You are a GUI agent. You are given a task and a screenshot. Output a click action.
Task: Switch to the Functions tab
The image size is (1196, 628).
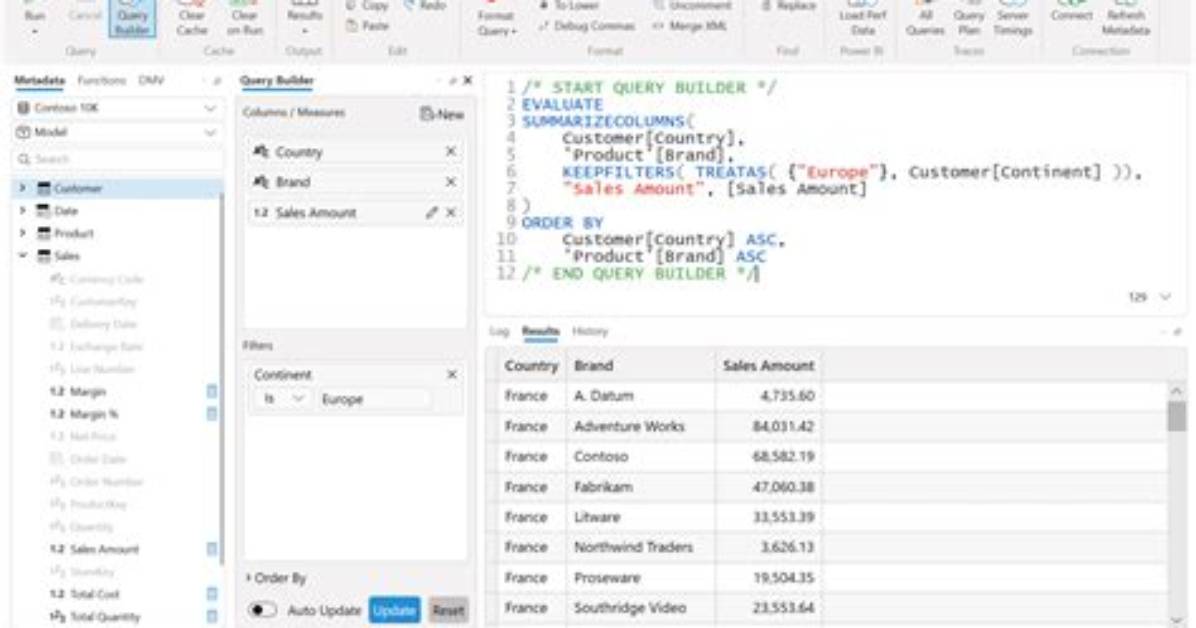pyautogui.click(x=101, y=80)
